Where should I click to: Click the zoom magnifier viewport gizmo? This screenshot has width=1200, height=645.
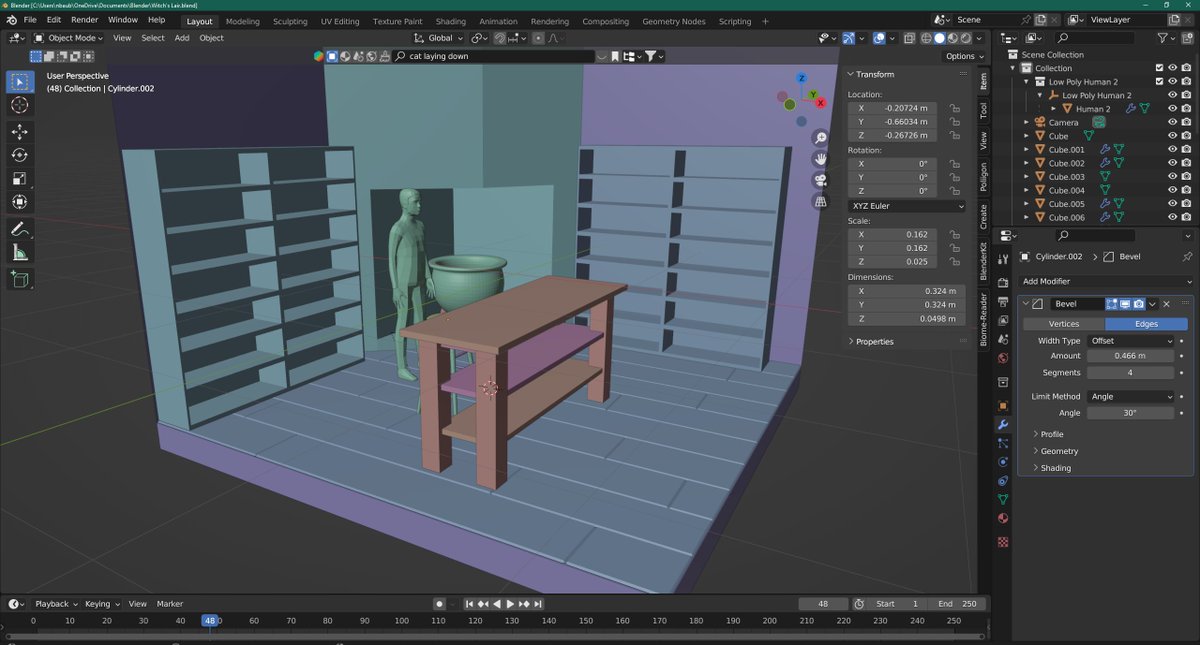(821, 138)
